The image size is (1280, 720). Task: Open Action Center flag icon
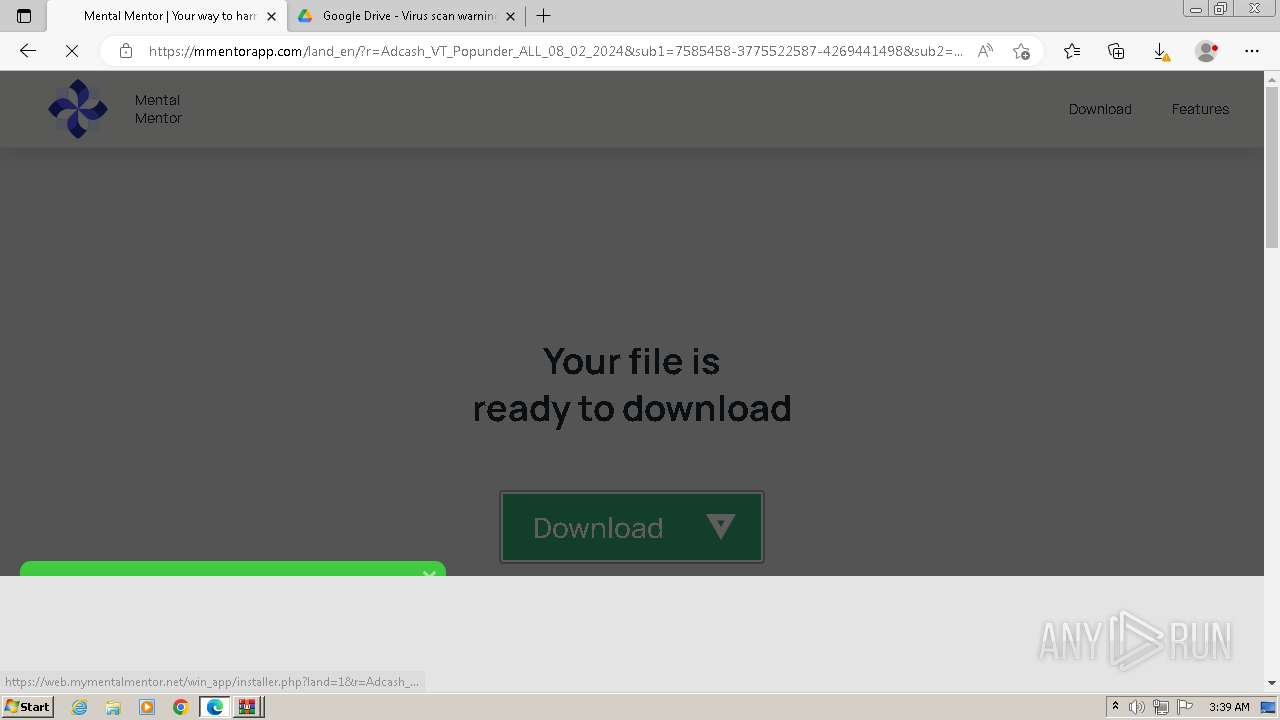[1185, 707]
